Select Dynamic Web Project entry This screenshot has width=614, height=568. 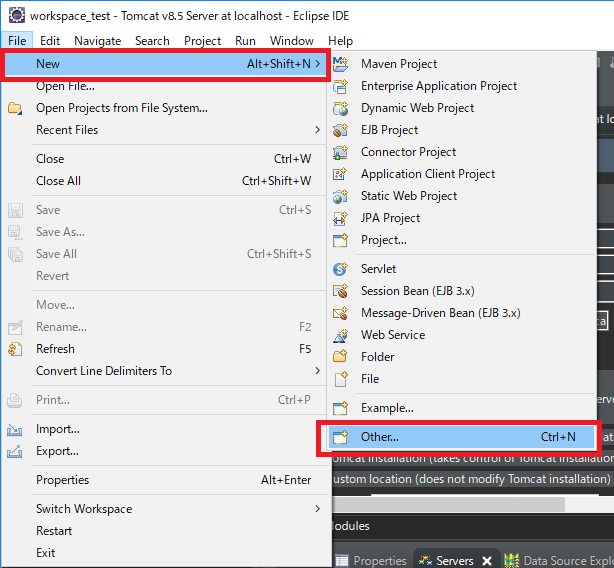point(462,108)
